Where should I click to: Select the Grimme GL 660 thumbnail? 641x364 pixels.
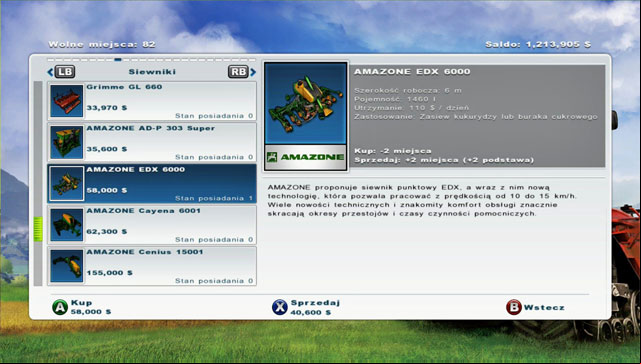tap(67, 101)
